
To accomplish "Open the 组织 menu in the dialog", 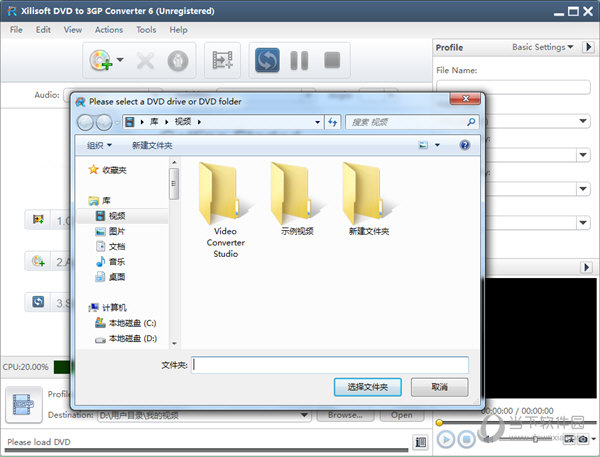I will click(99, 145).
